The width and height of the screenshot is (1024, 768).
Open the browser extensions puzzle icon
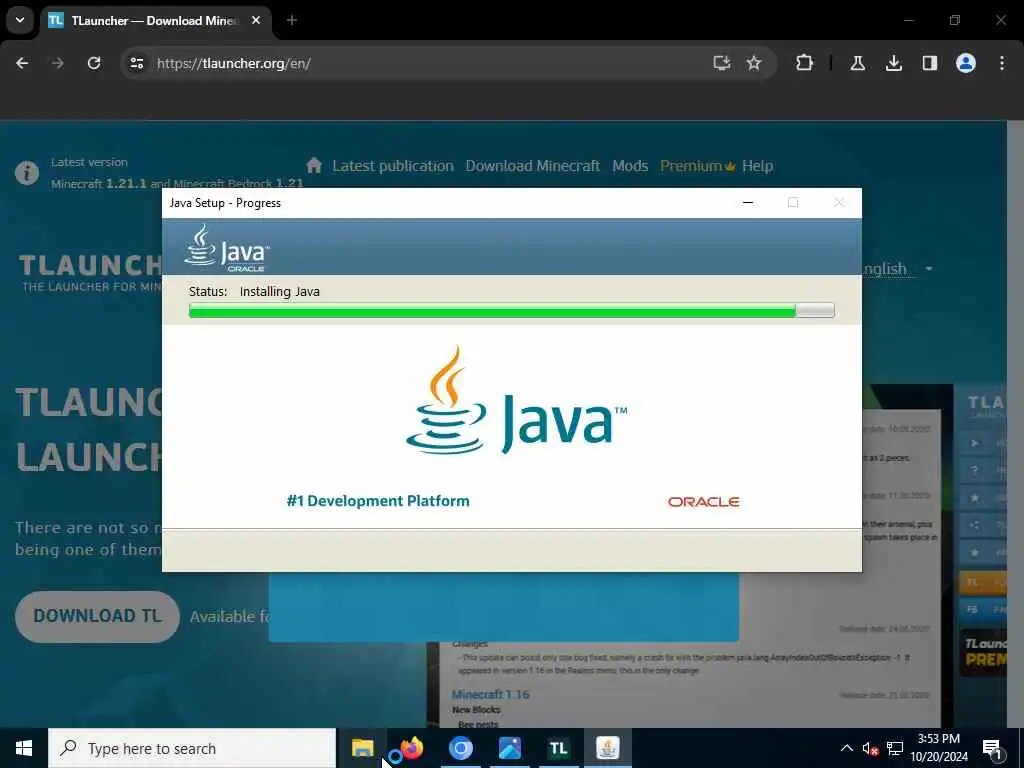pyautogui.click(x=805, y=63)
